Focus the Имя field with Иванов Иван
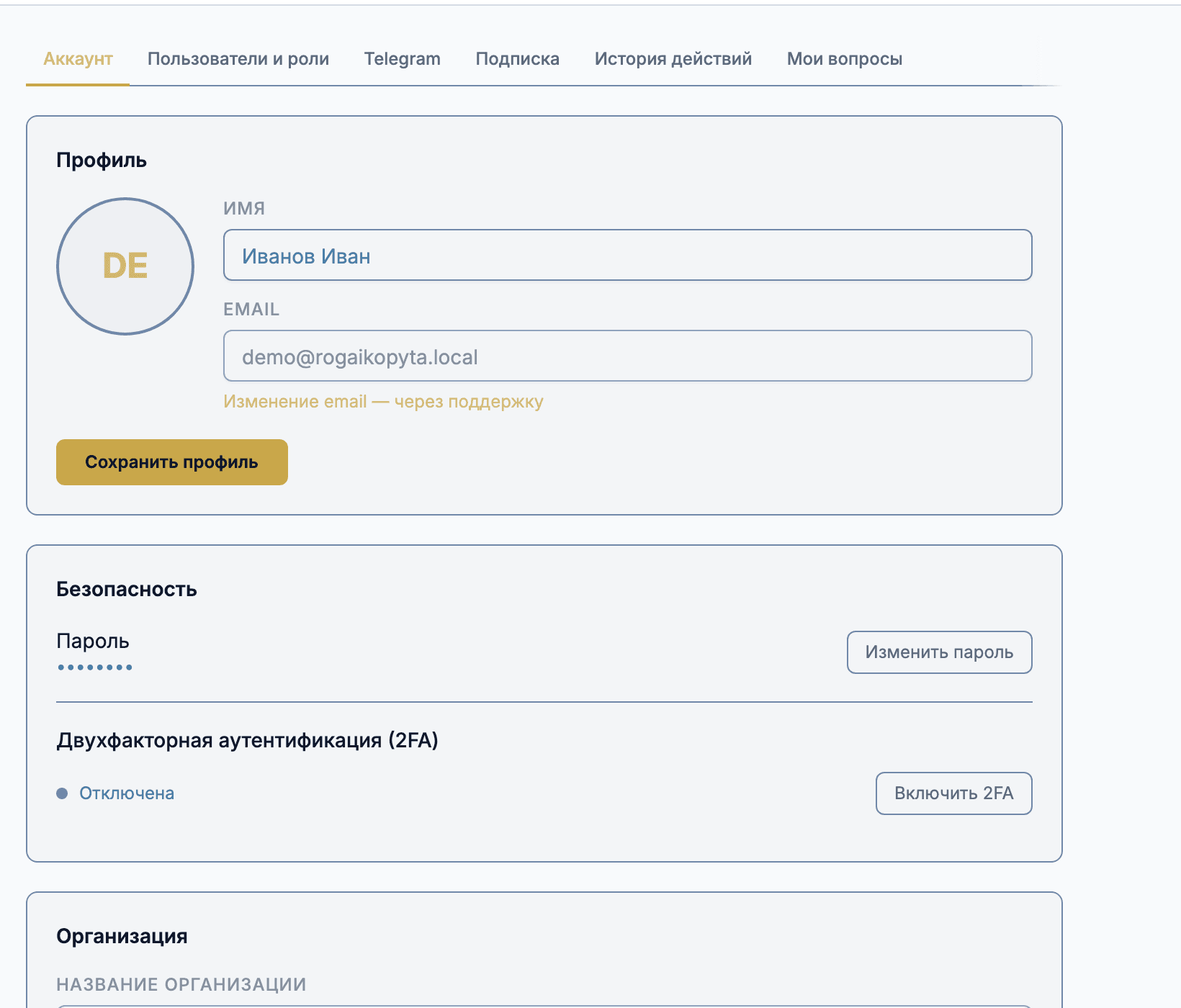This screenshot has width=1181, height=1008. point(627,255)
